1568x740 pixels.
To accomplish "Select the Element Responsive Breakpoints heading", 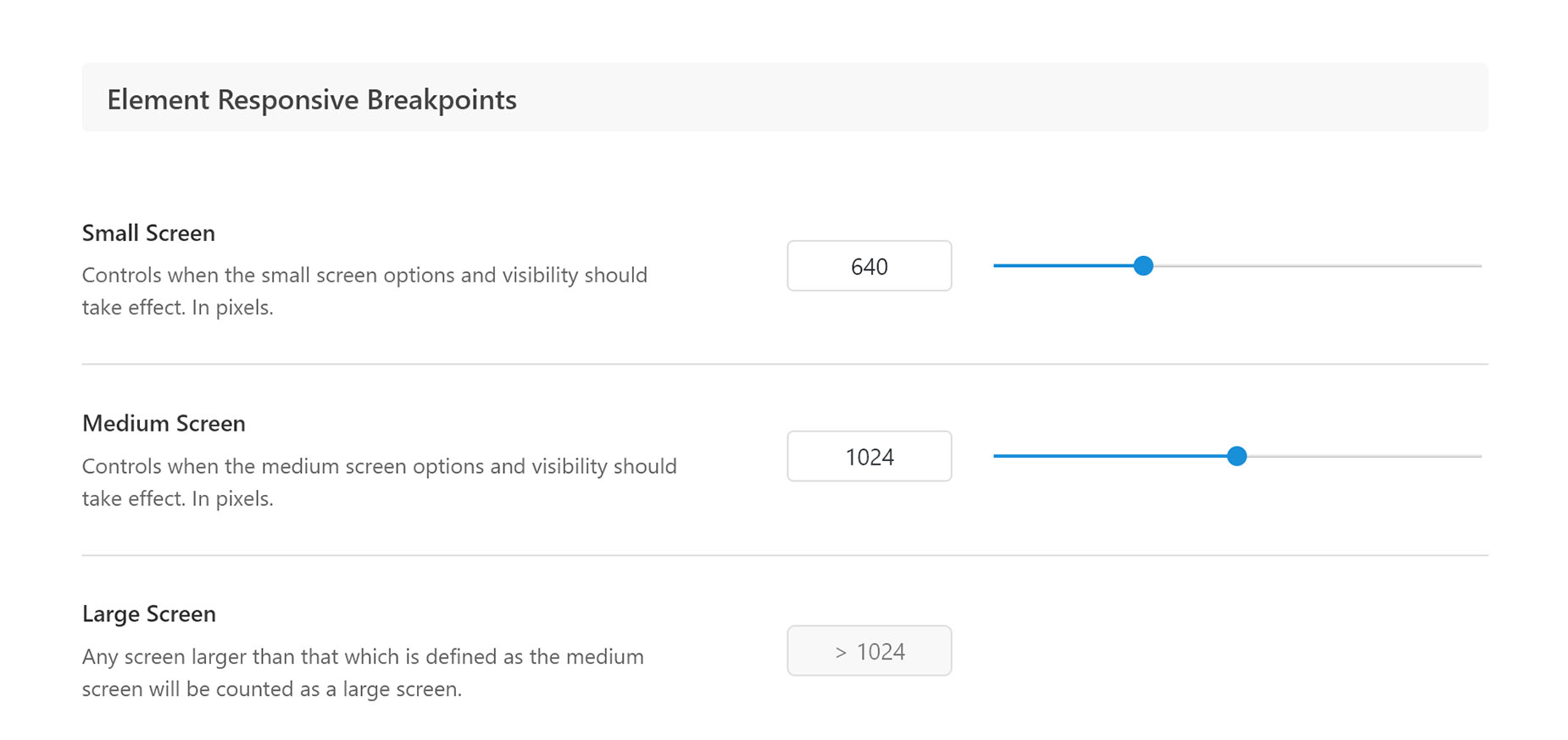I will (312, 100).
